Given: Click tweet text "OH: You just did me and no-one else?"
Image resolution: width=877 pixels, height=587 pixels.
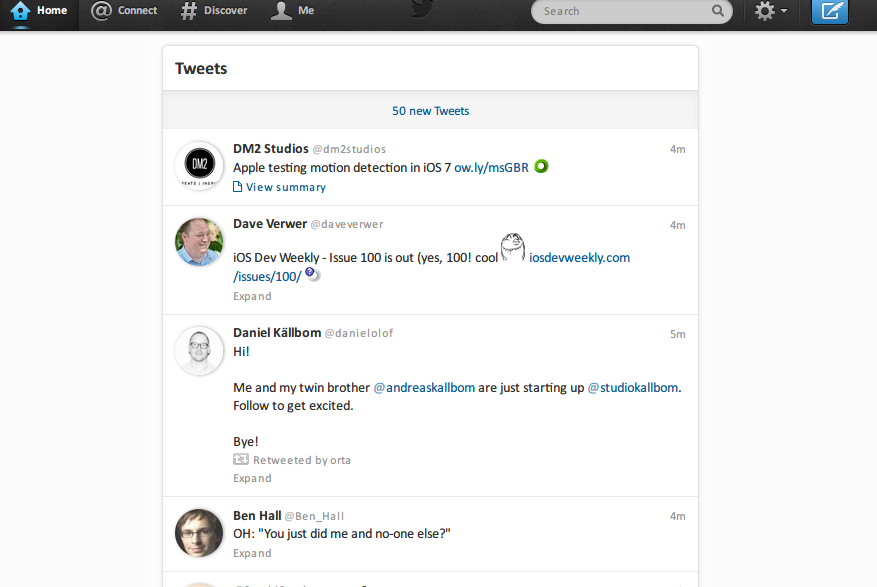Looking at the screenshot, I should 342,534.
